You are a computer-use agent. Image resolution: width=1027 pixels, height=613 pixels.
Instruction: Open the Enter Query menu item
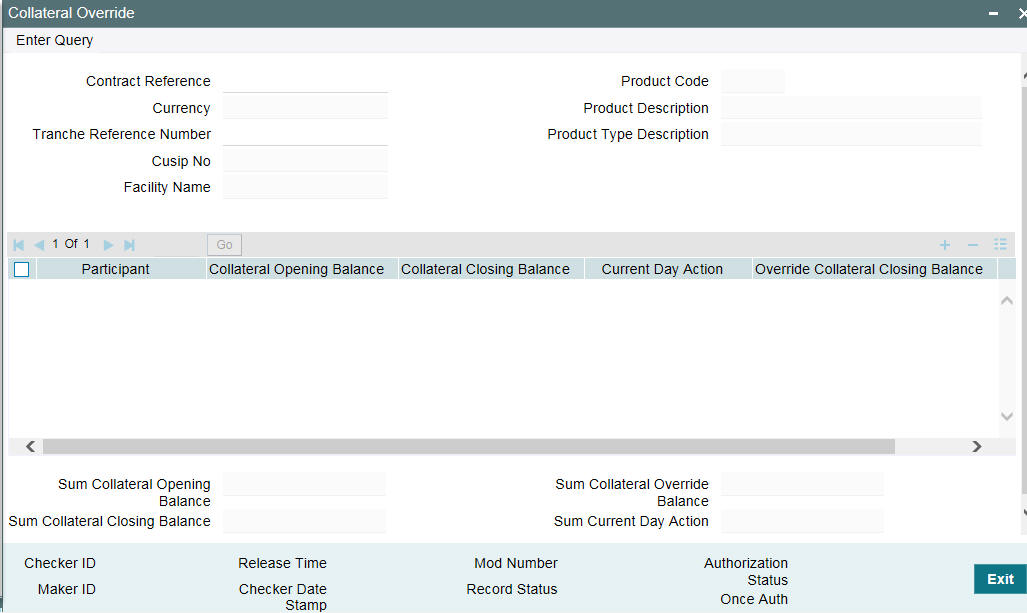click(x=54, y=40)
